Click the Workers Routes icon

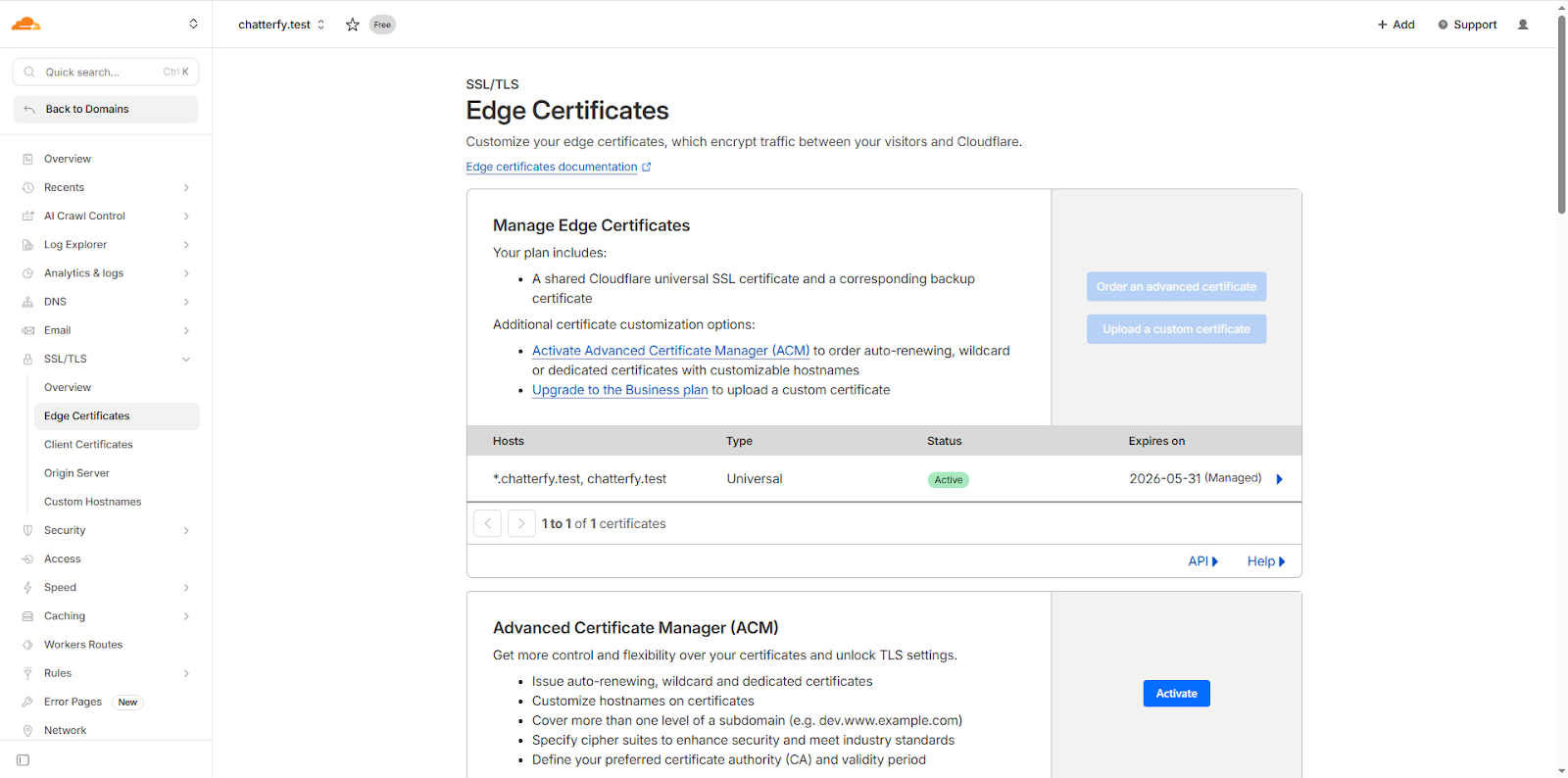[x=27, y=645]
